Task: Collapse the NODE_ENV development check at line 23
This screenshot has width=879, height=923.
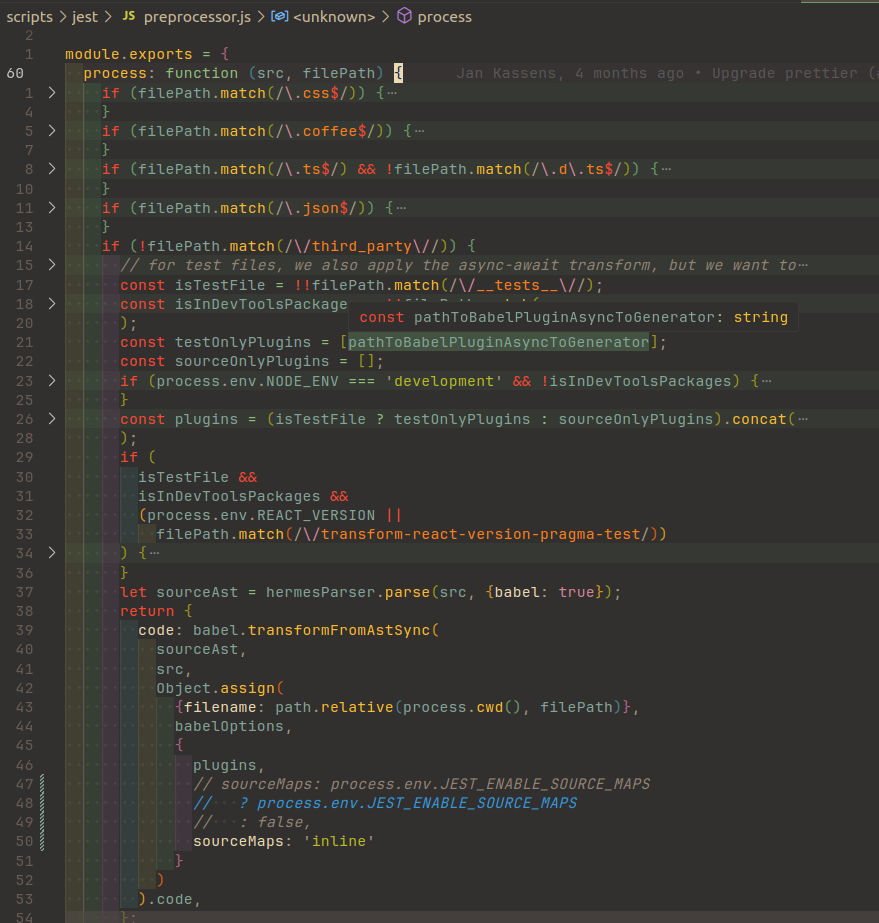Action: coord(52,380)
